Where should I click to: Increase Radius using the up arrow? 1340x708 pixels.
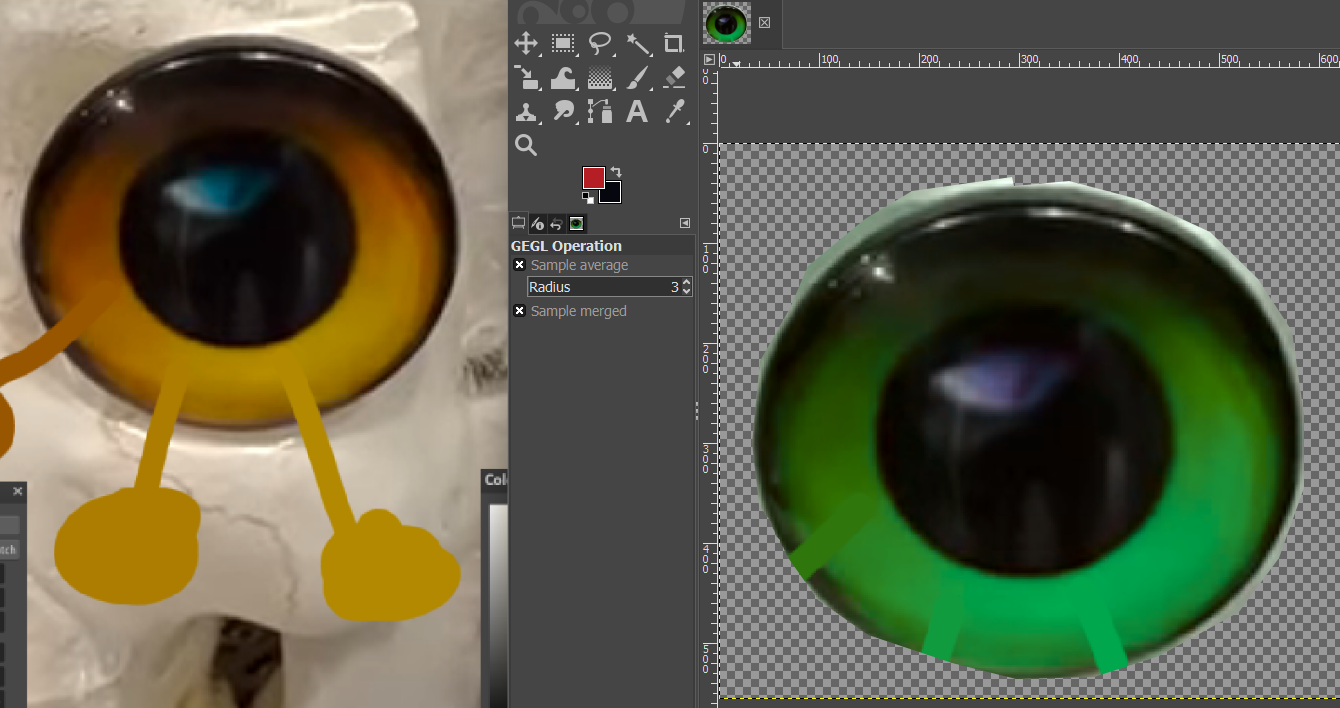pyautogui.click(x=686, y=283)
